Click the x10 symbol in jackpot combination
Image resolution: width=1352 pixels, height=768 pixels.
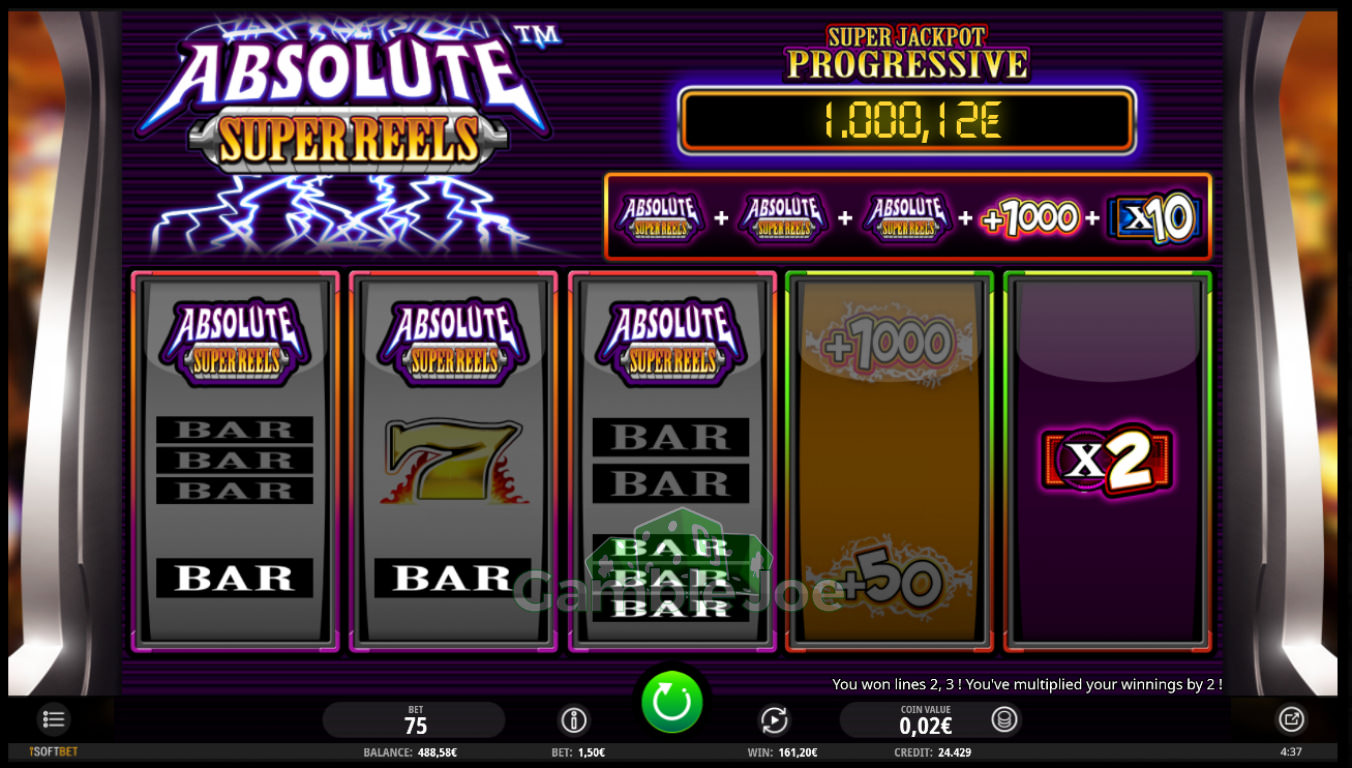[x=1154, y=217]
